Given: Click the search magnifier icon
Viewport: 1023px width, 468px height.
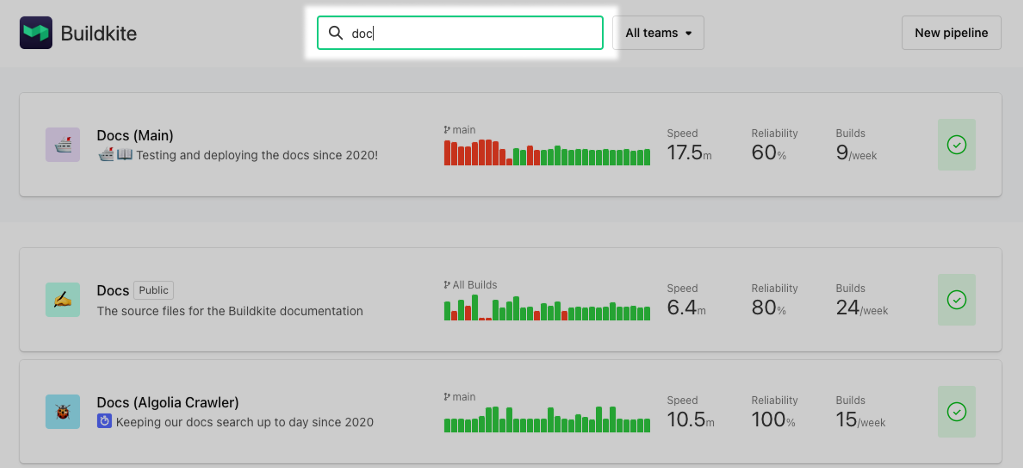Looking at the screenshot, I should 335,33.
